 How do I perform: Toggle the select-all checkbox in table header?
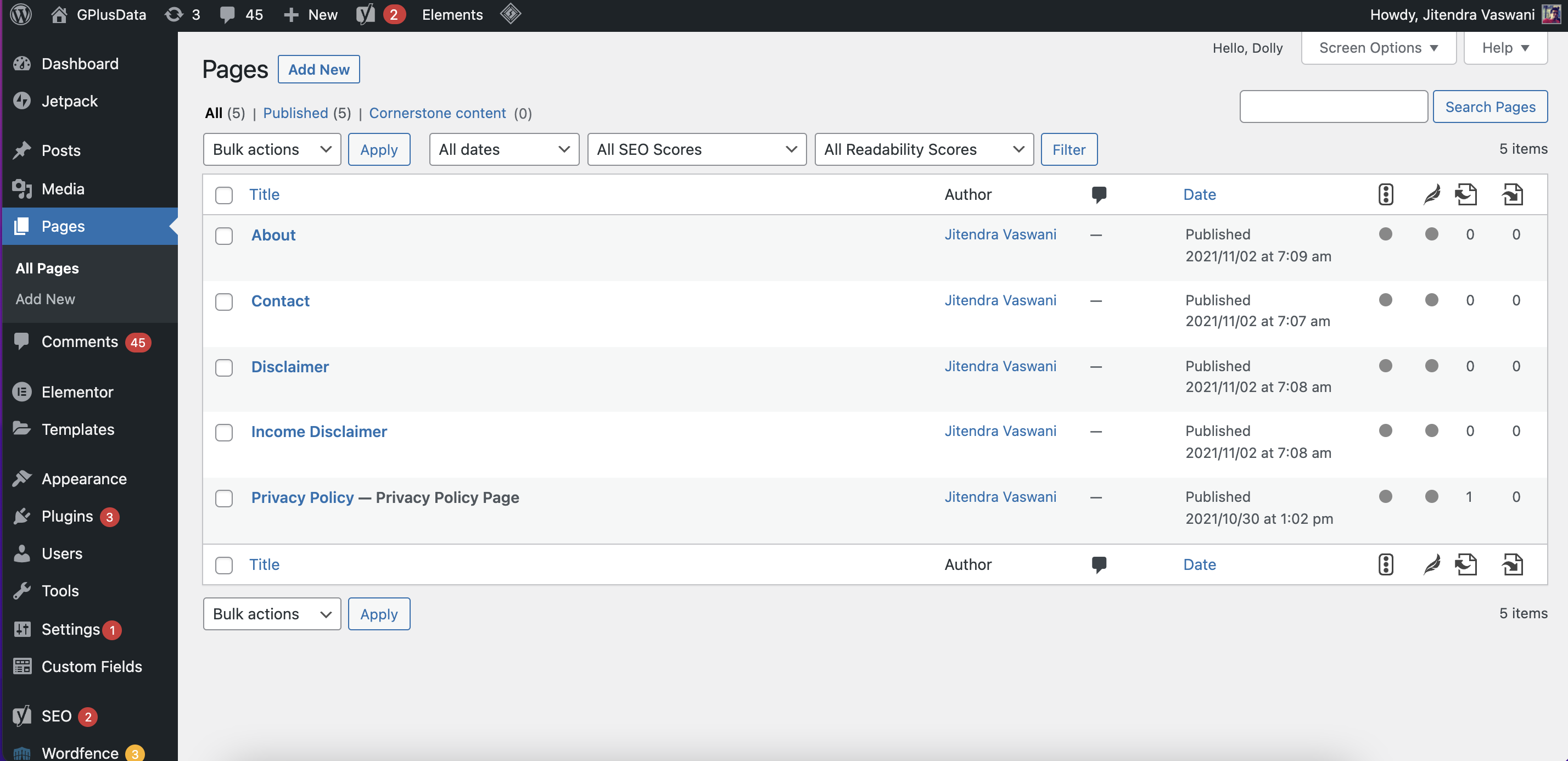point(224,194)
